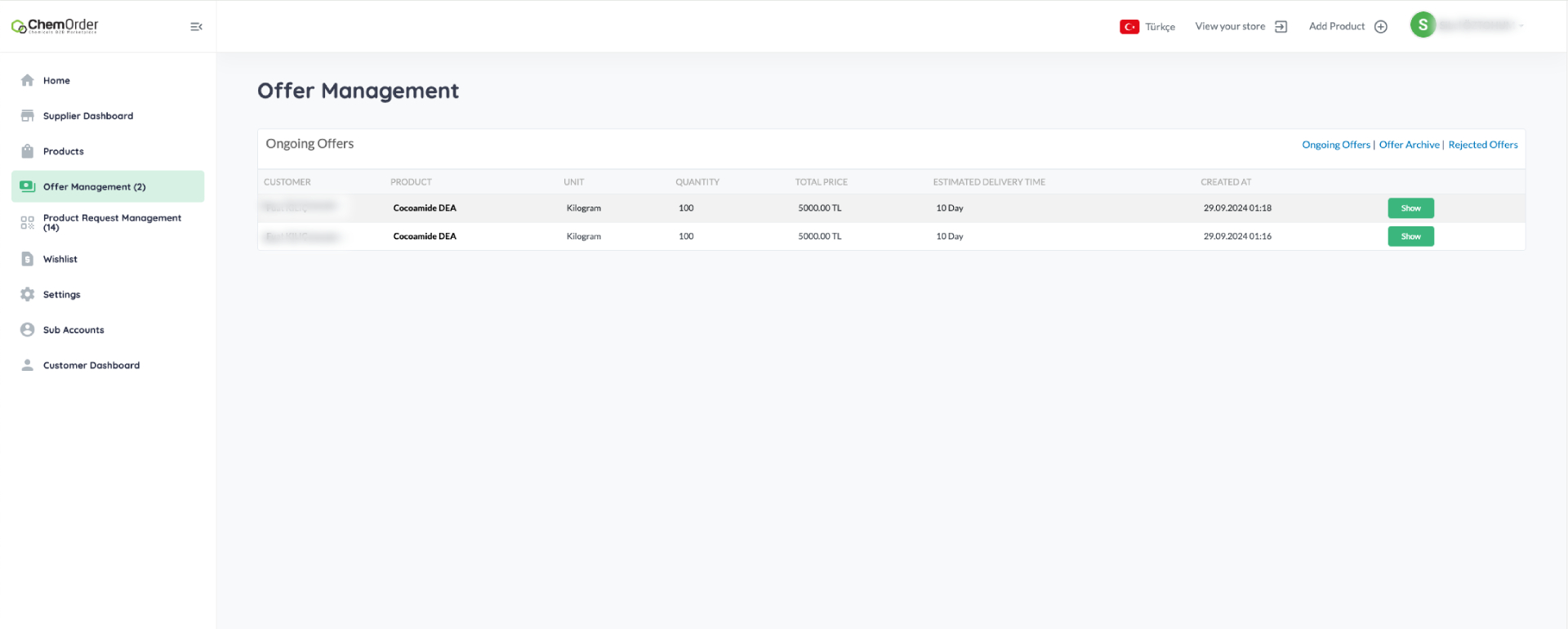The height and width of the screenshot is (629, 1568).
Task: Open the Rejected Offers link
Action: 1482,145
